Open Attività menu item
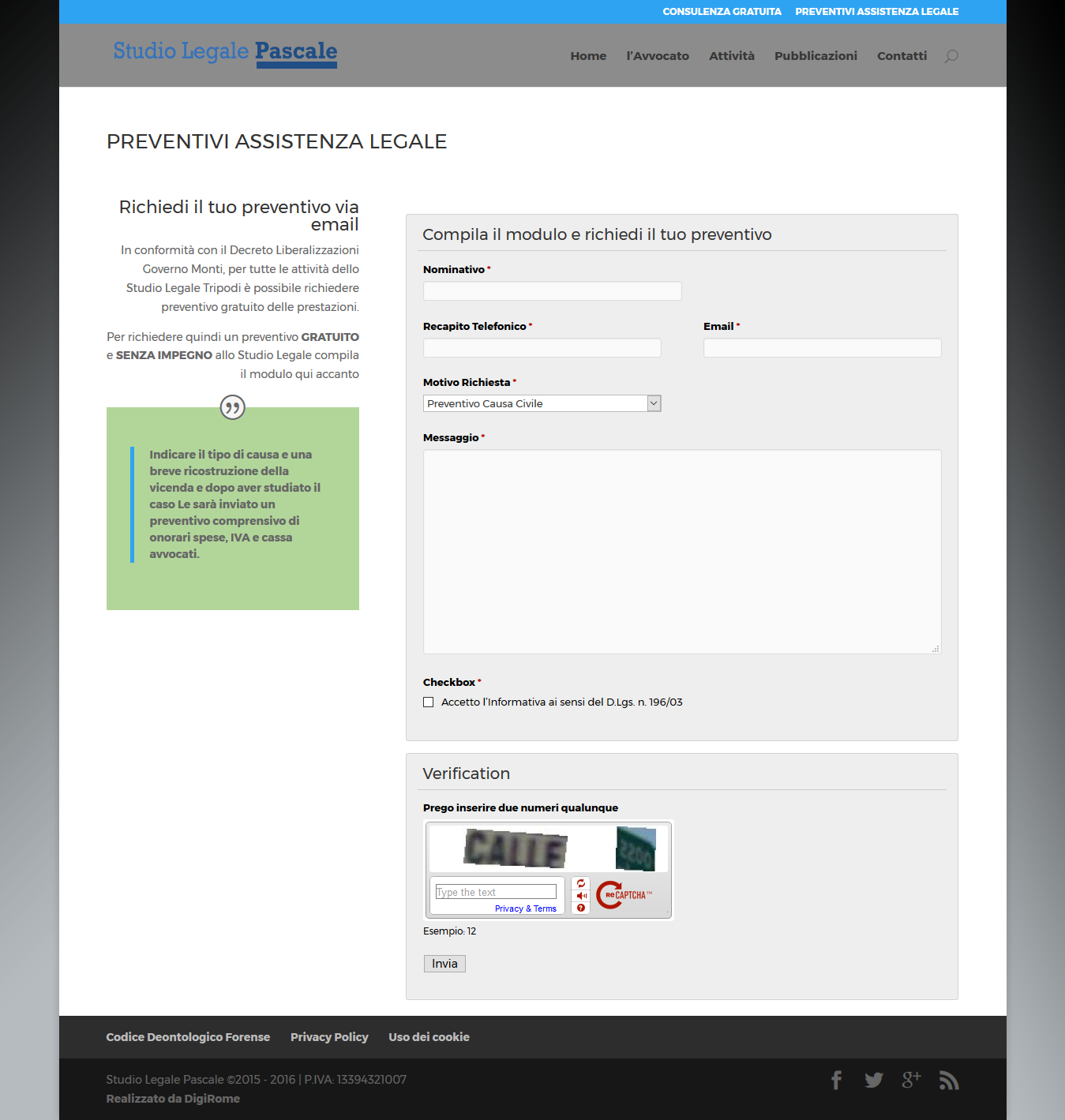This screenshot has height=1120, width=1065. tap(732, 56)
